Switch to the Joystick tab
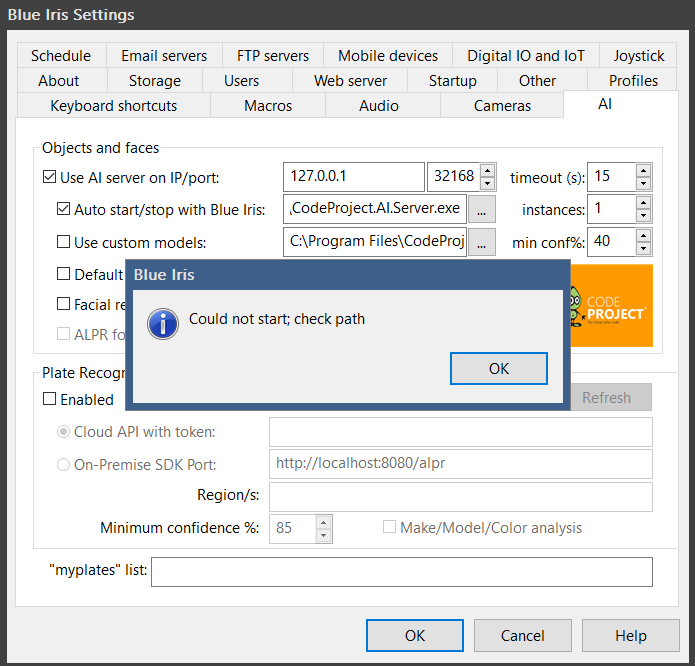This screenshot has width=695, height=666. pos(638,55)
